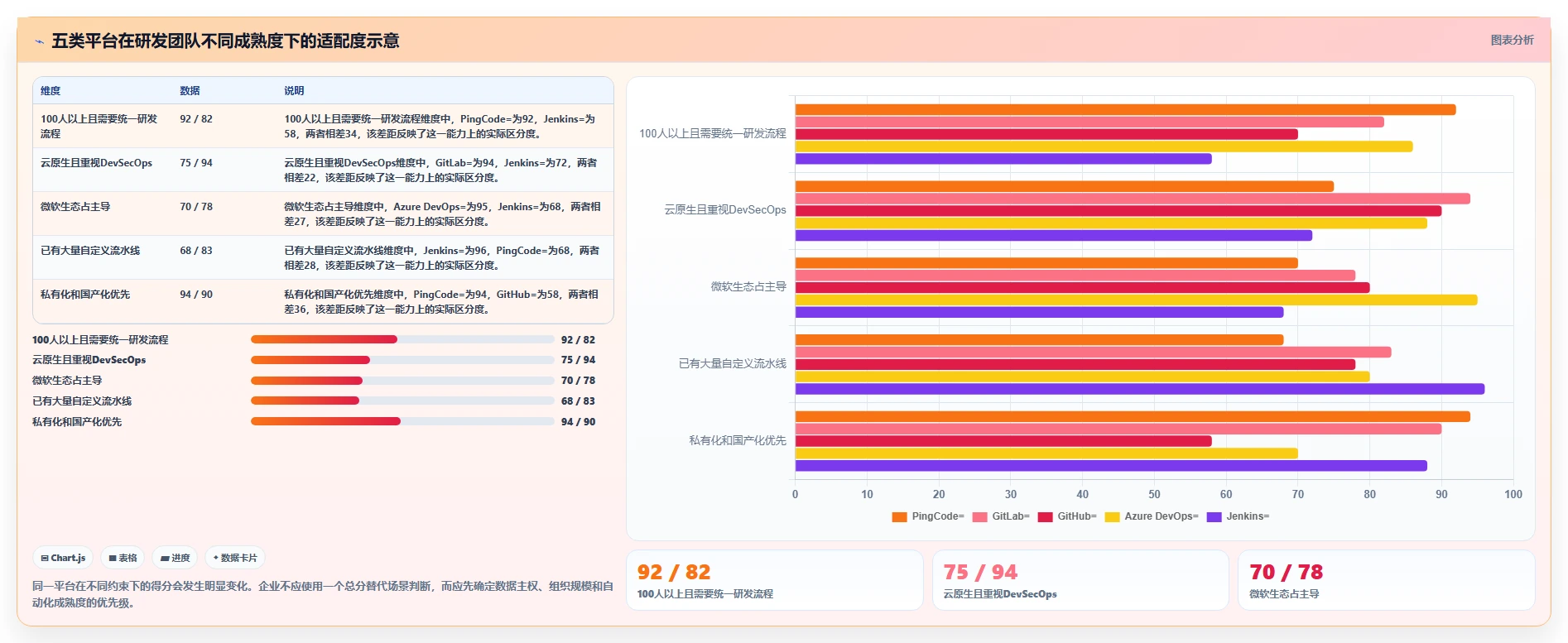Click orange PingCode bar for 100人以上且需要统一研发流程

coord(1125,110)
